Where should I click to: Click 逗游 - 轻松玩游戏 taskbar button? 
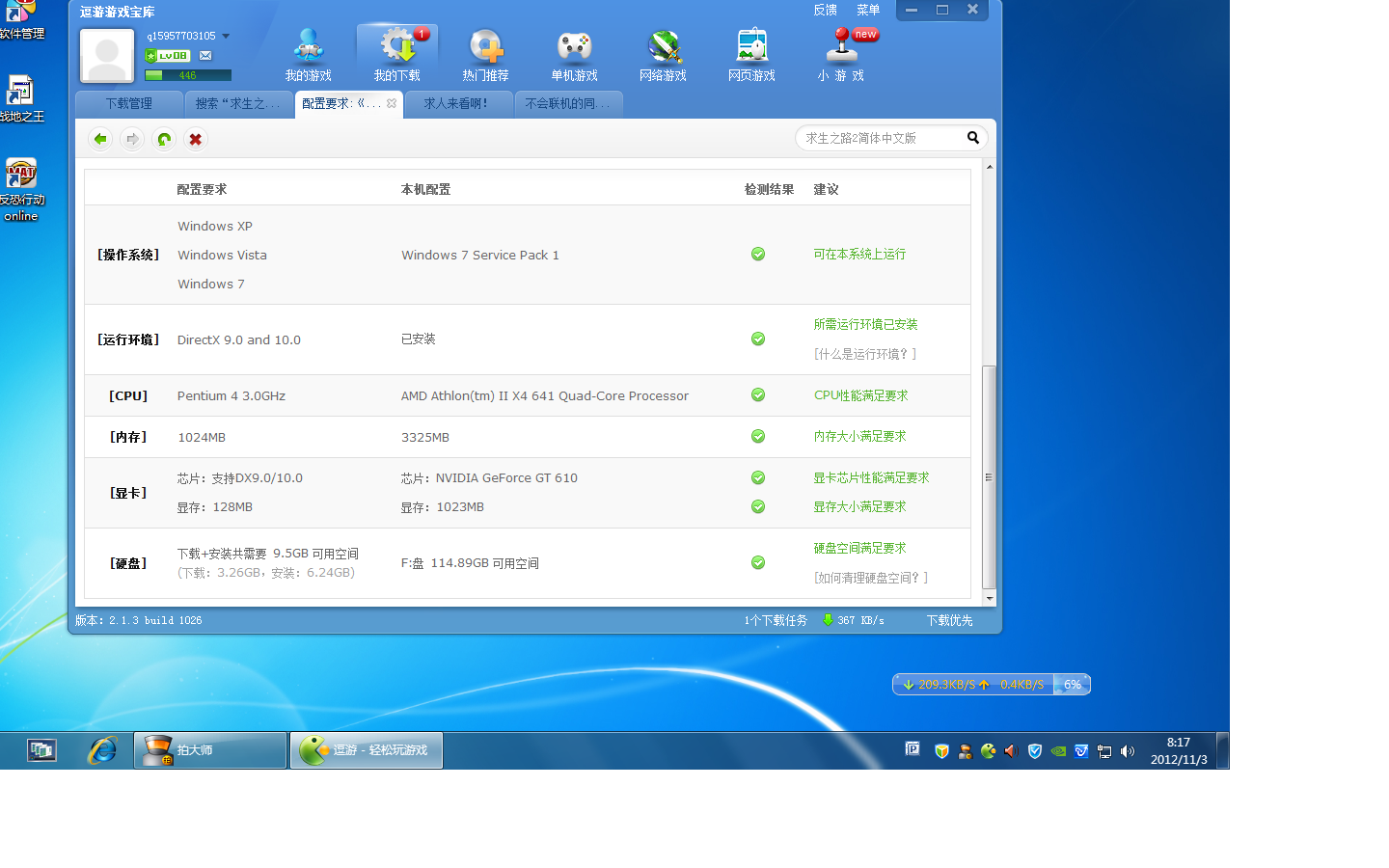click(x=367, y=750)
